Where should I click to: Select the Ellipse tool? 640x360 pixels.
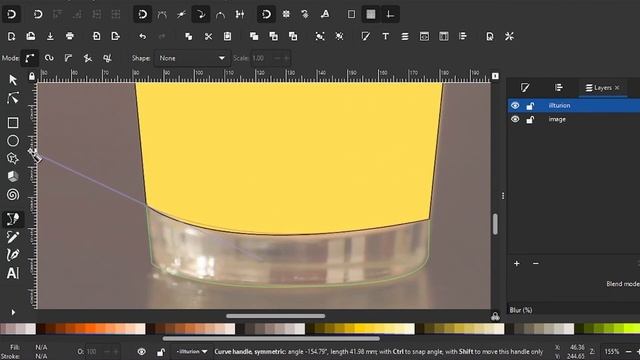[x=13, y=141]
